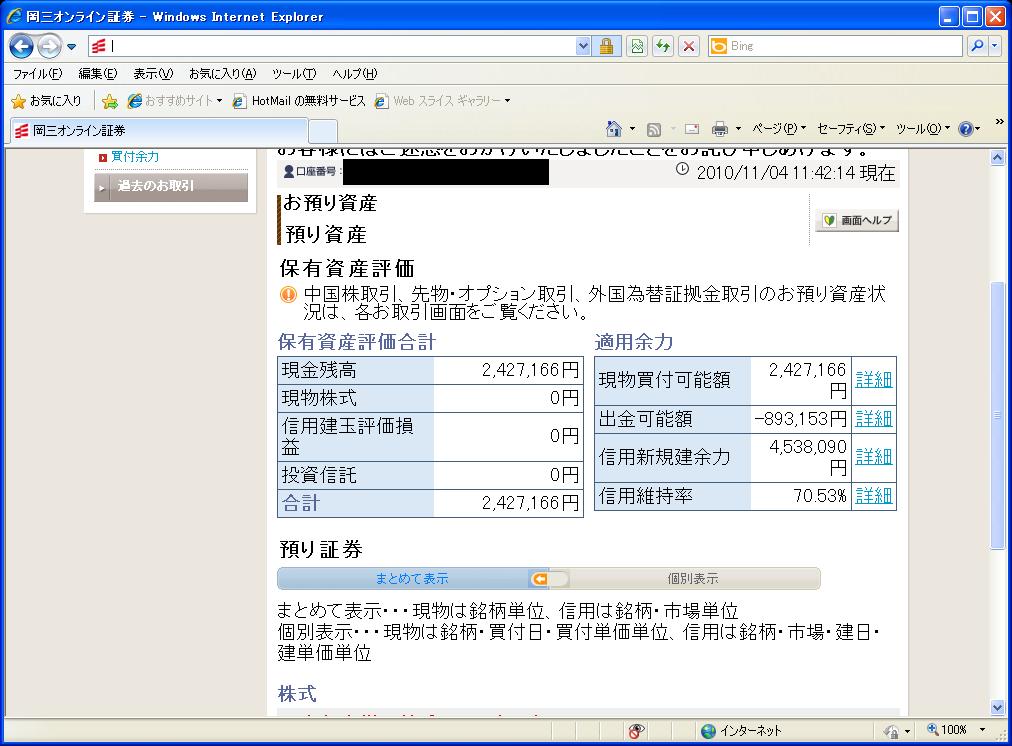Open the お気に入り(A) menu
Image resolution: width=1012 pixels, height=746 pixels.
222,74
